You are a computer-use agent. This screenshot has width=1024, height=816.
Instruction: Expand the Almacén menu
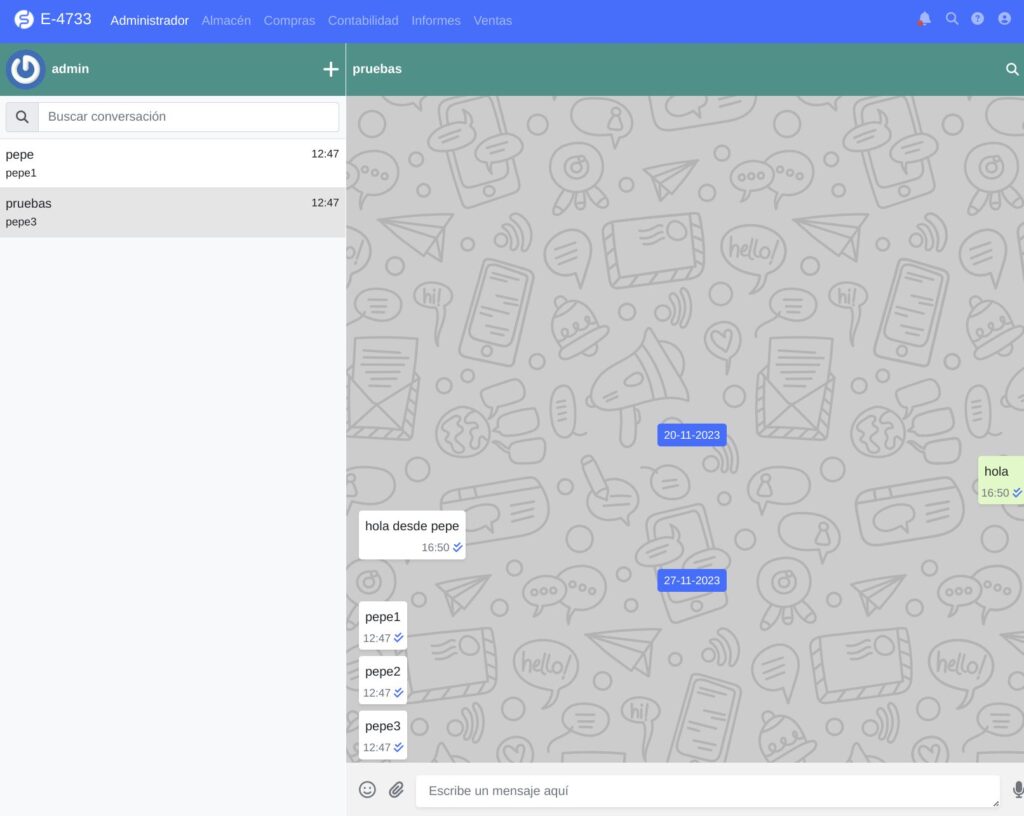tap(226, 20)
